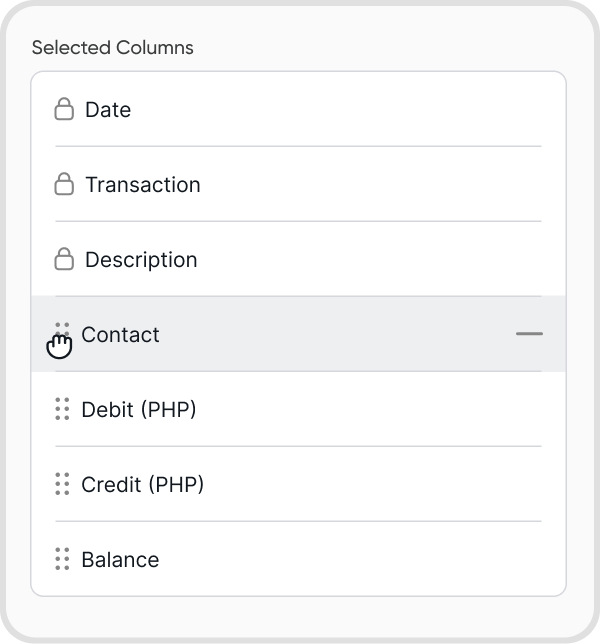Select the Debit (PHP) column label

(x=139, y=410)
